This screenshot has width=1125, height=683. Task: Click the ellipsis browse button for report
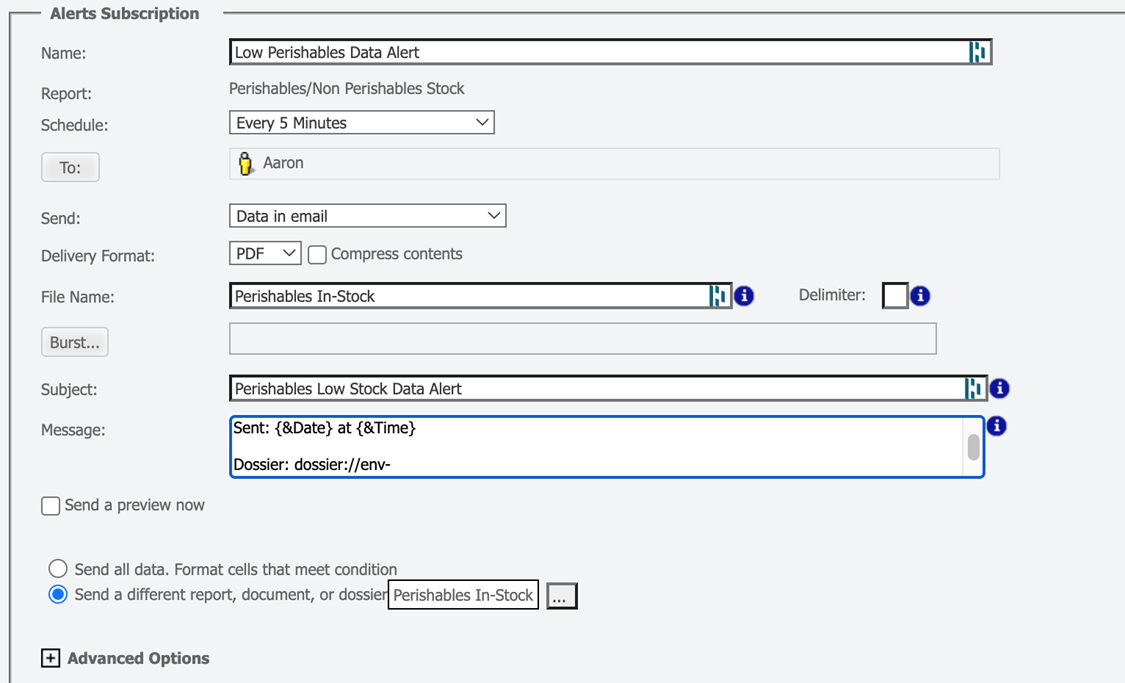click(561, 596)
